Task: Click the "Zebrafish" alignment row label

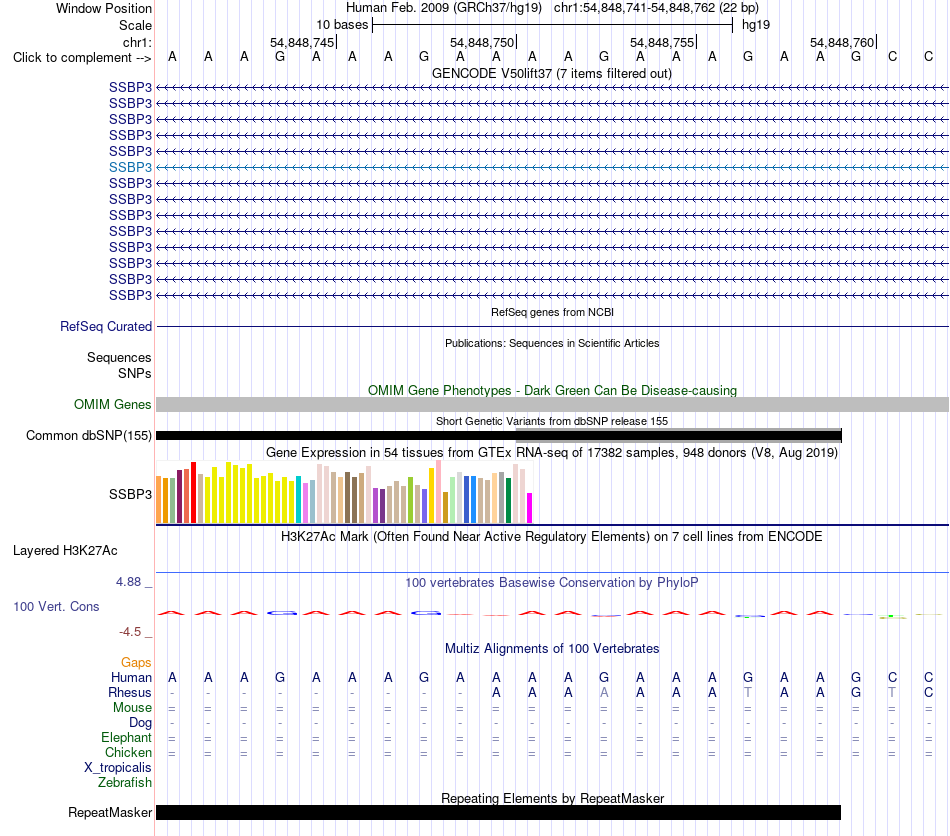Action: coord(125,783)
